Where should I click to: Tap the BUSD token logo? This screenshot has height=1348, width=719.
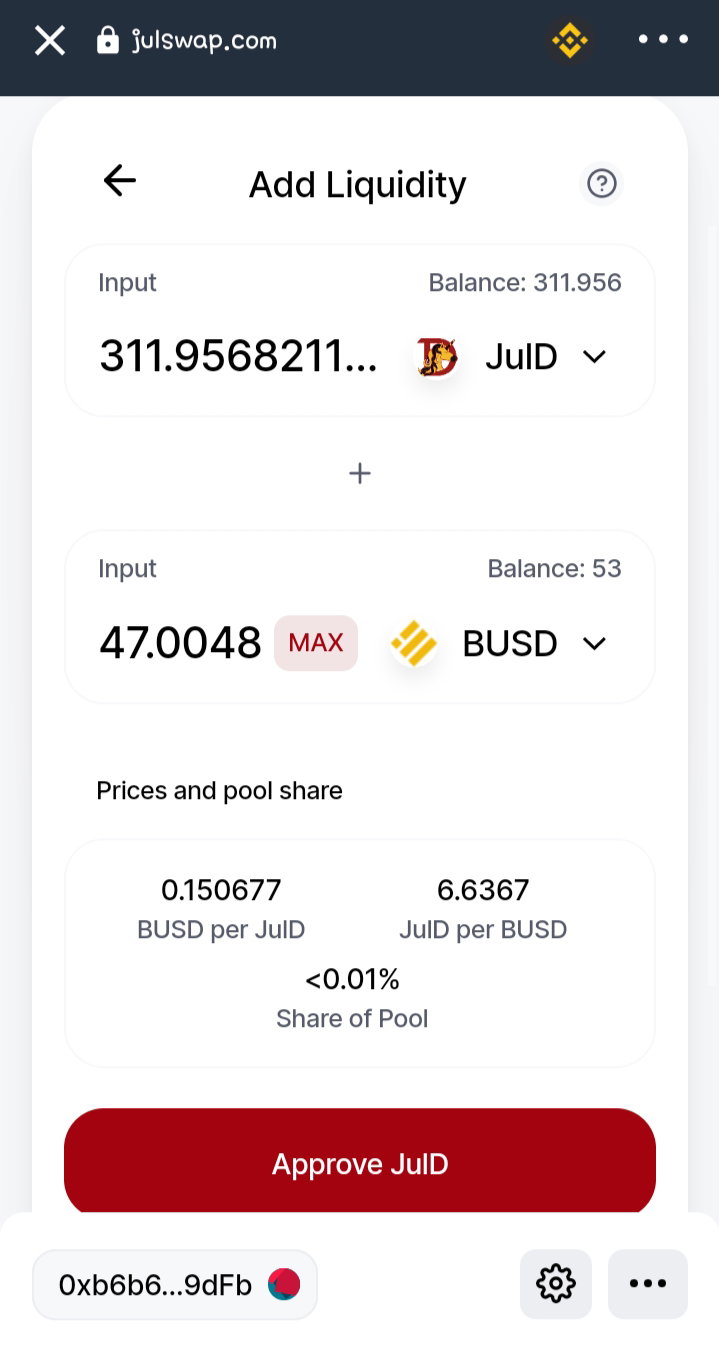413,643
